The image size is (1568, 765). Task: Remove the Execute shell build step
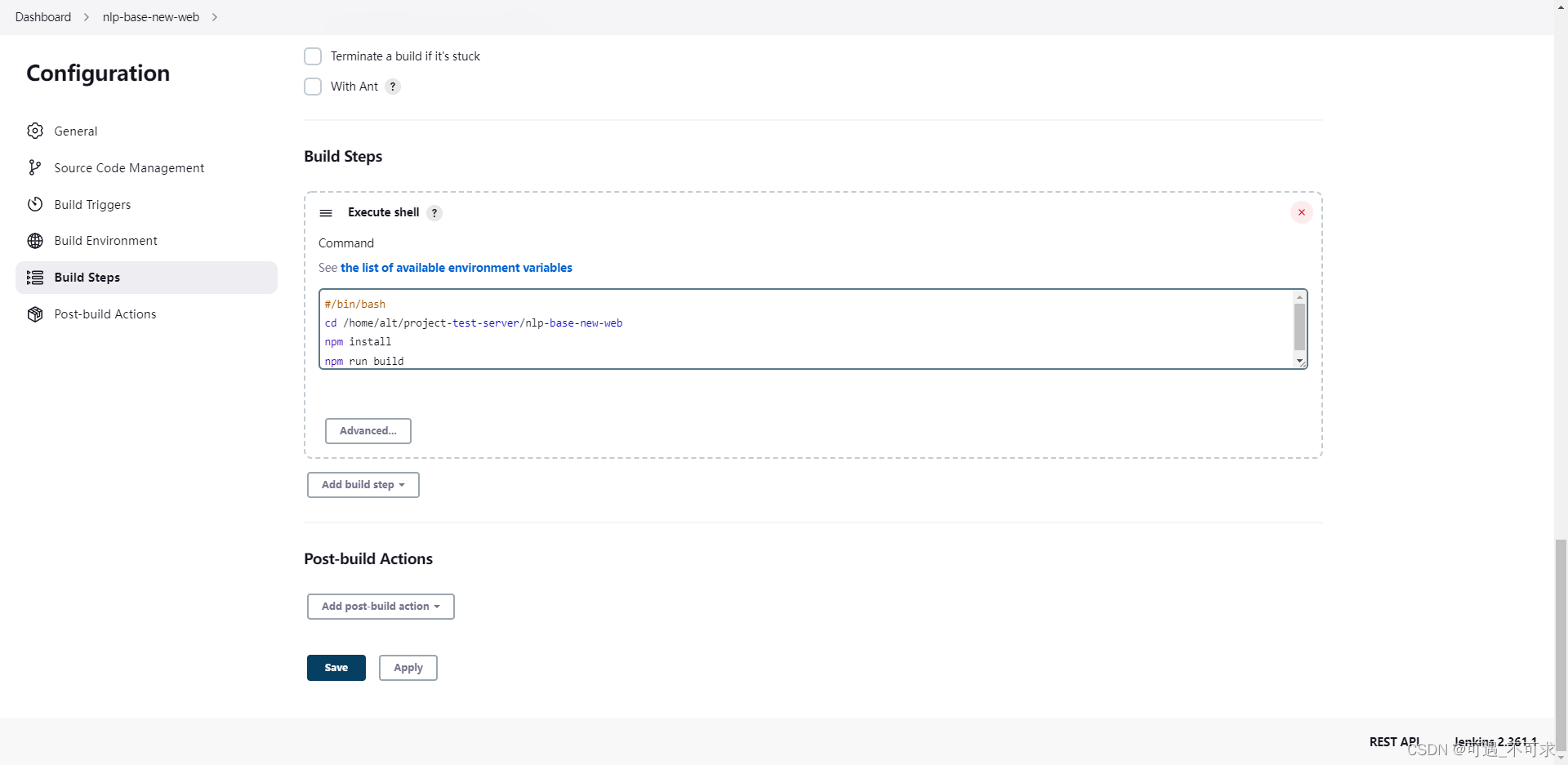[x=1302, y=212]
